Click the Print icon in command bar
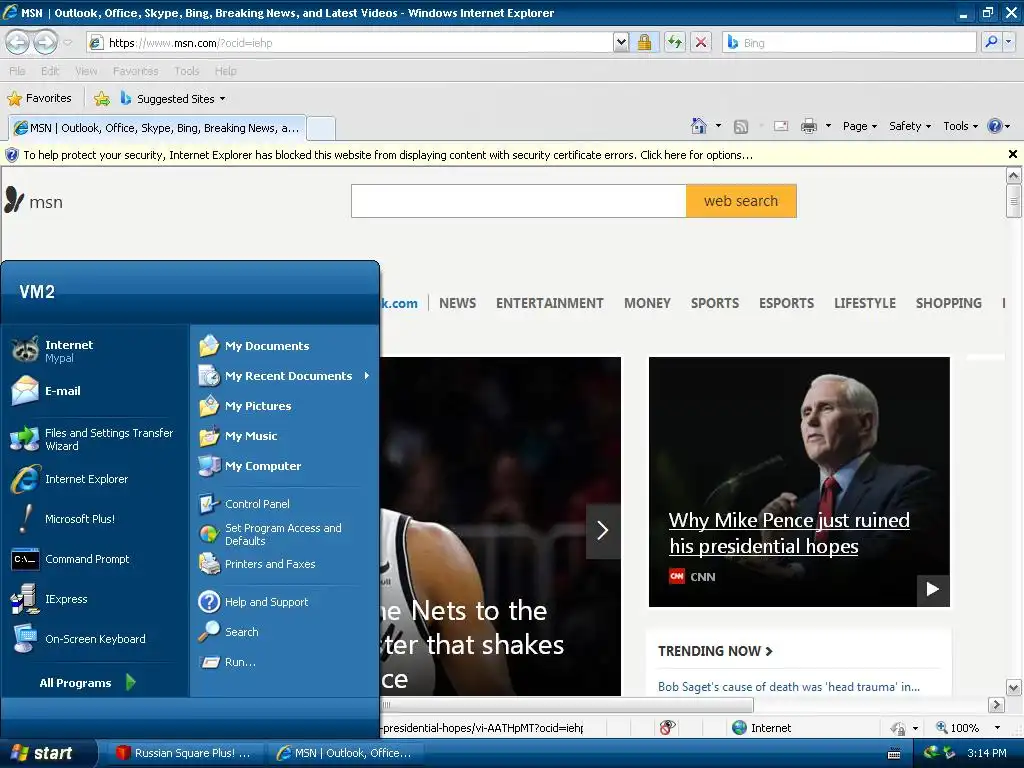Viewport: 1024px width, 768px height. click(x=808, y=126)
